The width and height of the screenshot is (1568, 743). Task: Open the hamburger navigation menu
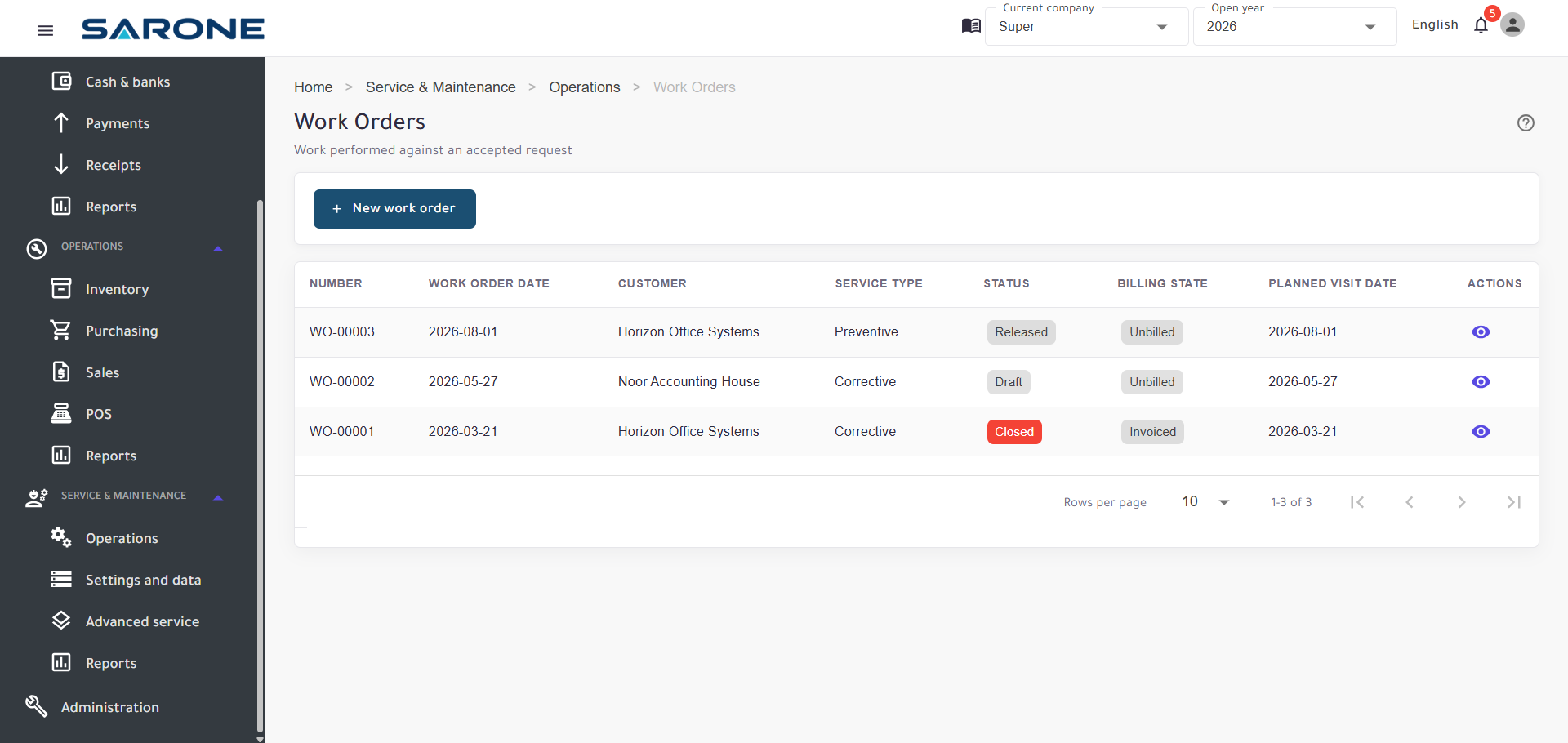(46, 30)
